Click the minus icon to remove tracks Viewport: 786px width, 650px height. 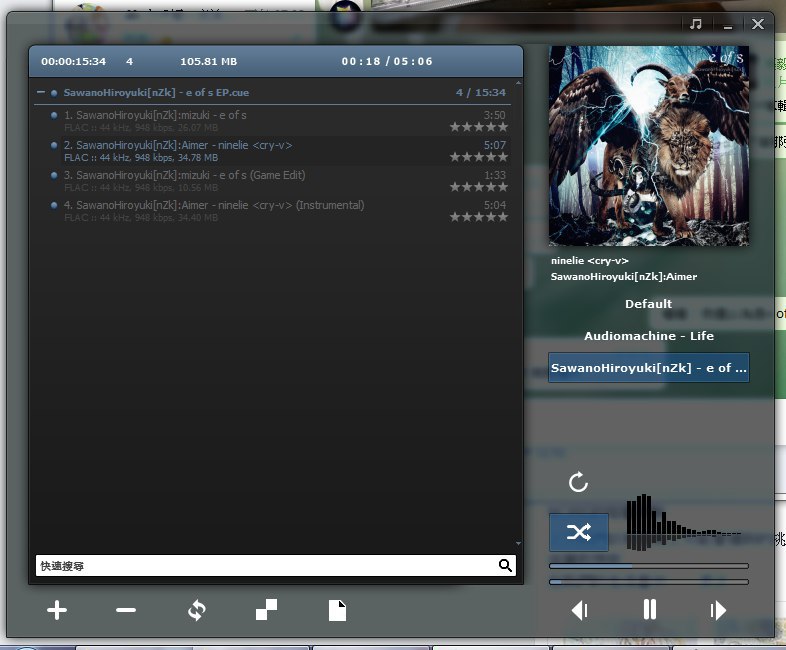126,610
